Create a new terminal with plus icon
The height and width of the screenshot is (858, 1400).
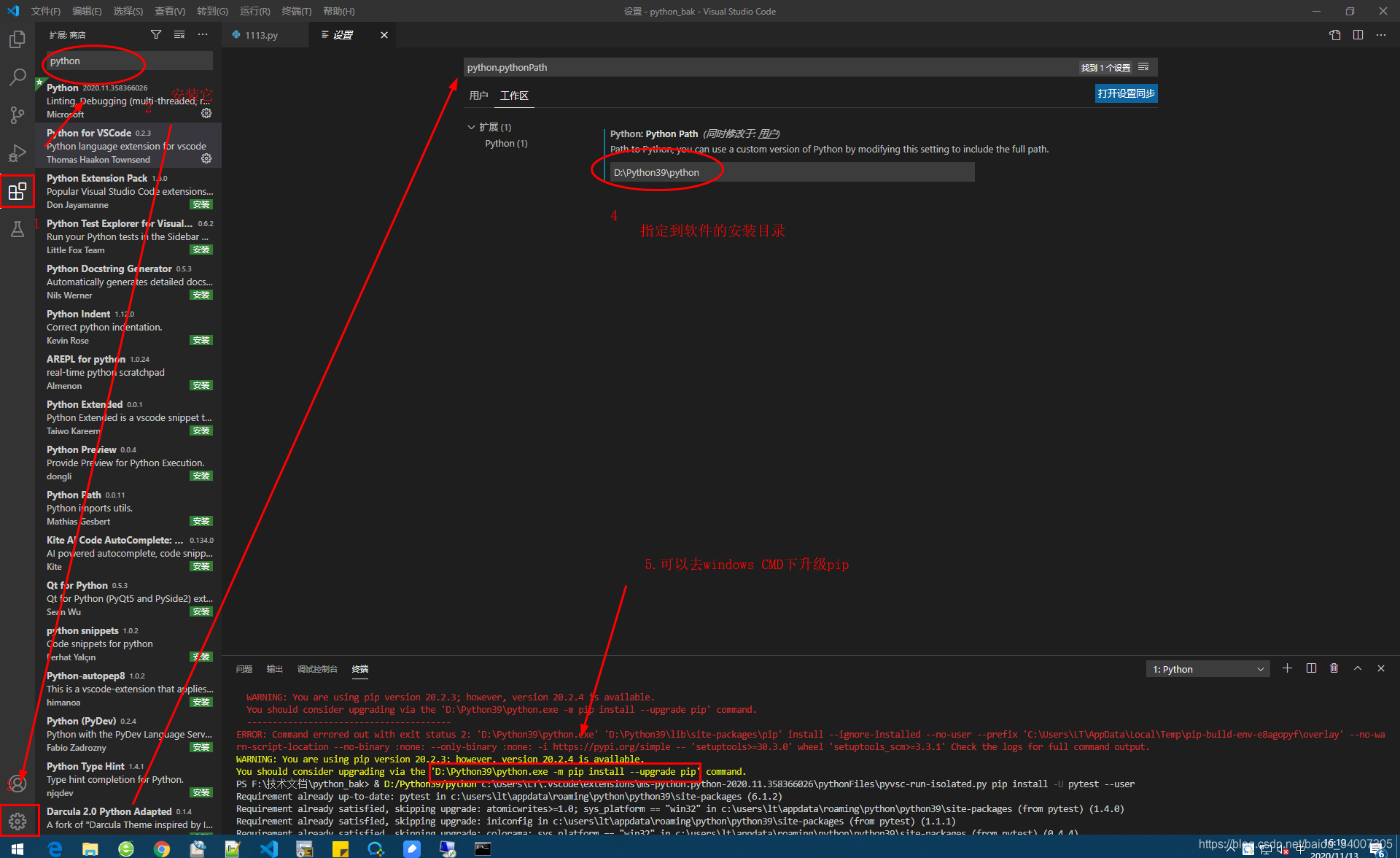(1287, 668)
